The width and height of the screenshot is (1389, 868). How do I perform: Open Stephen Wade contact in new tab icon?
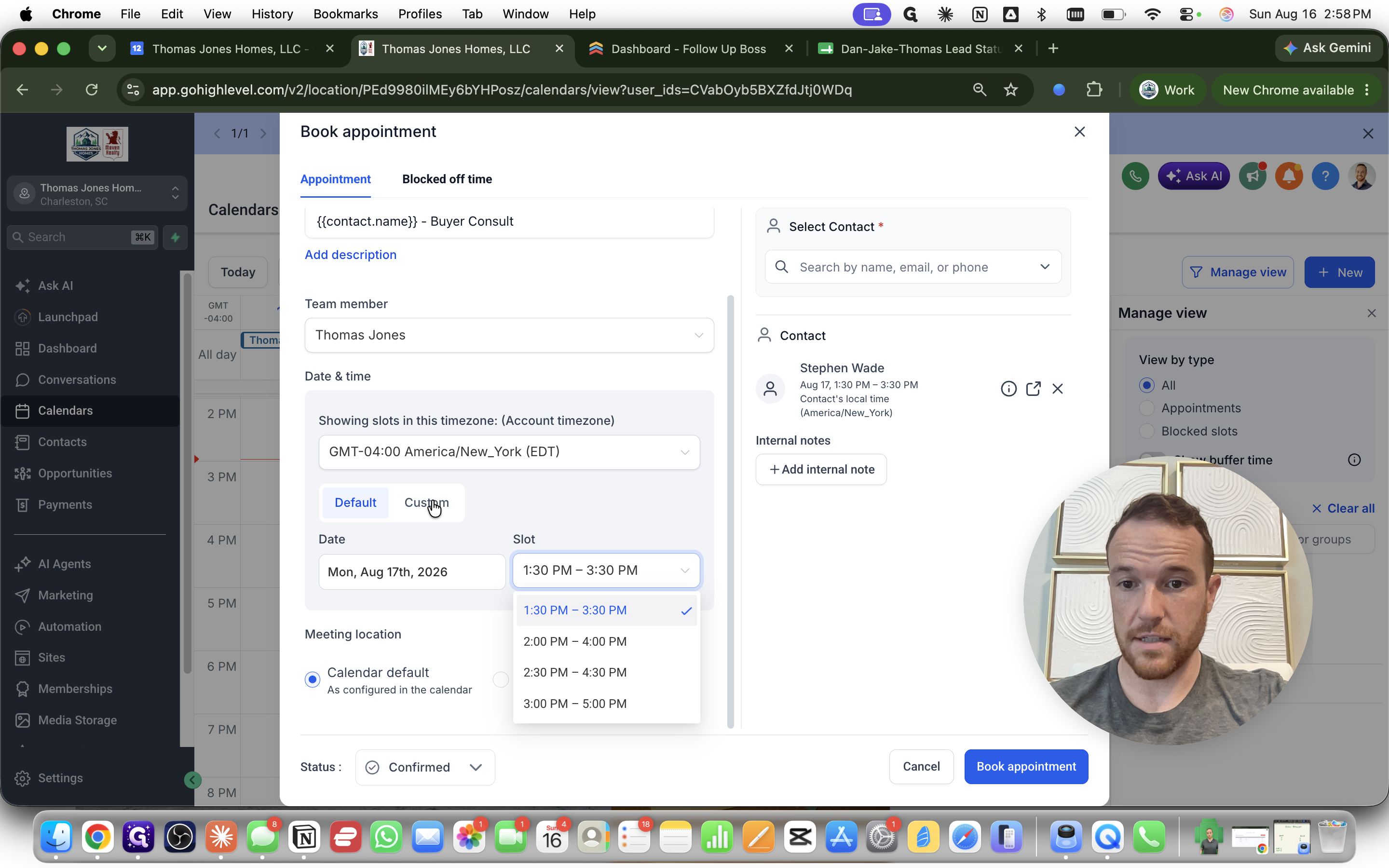click(x=1033, y=389)
